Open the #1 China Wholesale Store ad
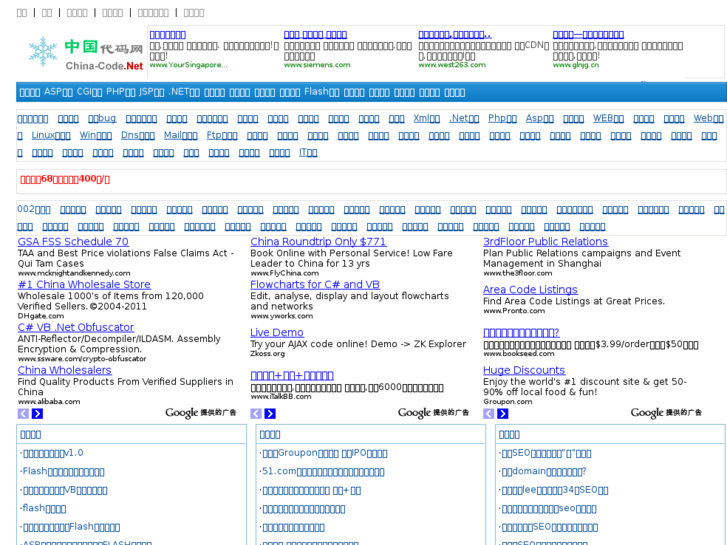The image size is (727, 545). coord(84,284)
